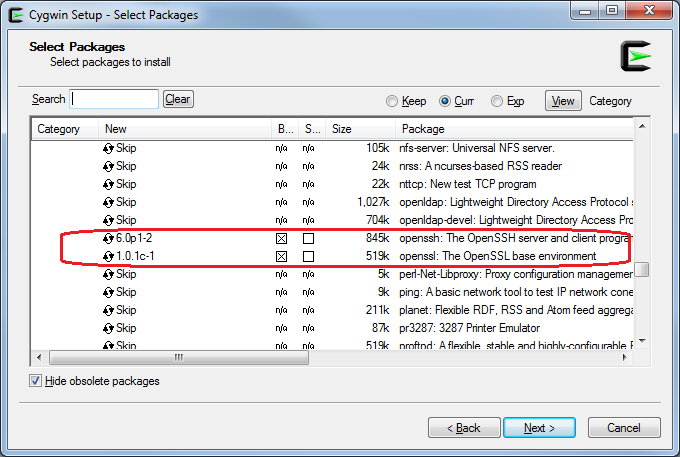Select the 'openssl: The OpenSSL base environment' text
The width and height of the screenshot is (680, 457).
point(497,256)
